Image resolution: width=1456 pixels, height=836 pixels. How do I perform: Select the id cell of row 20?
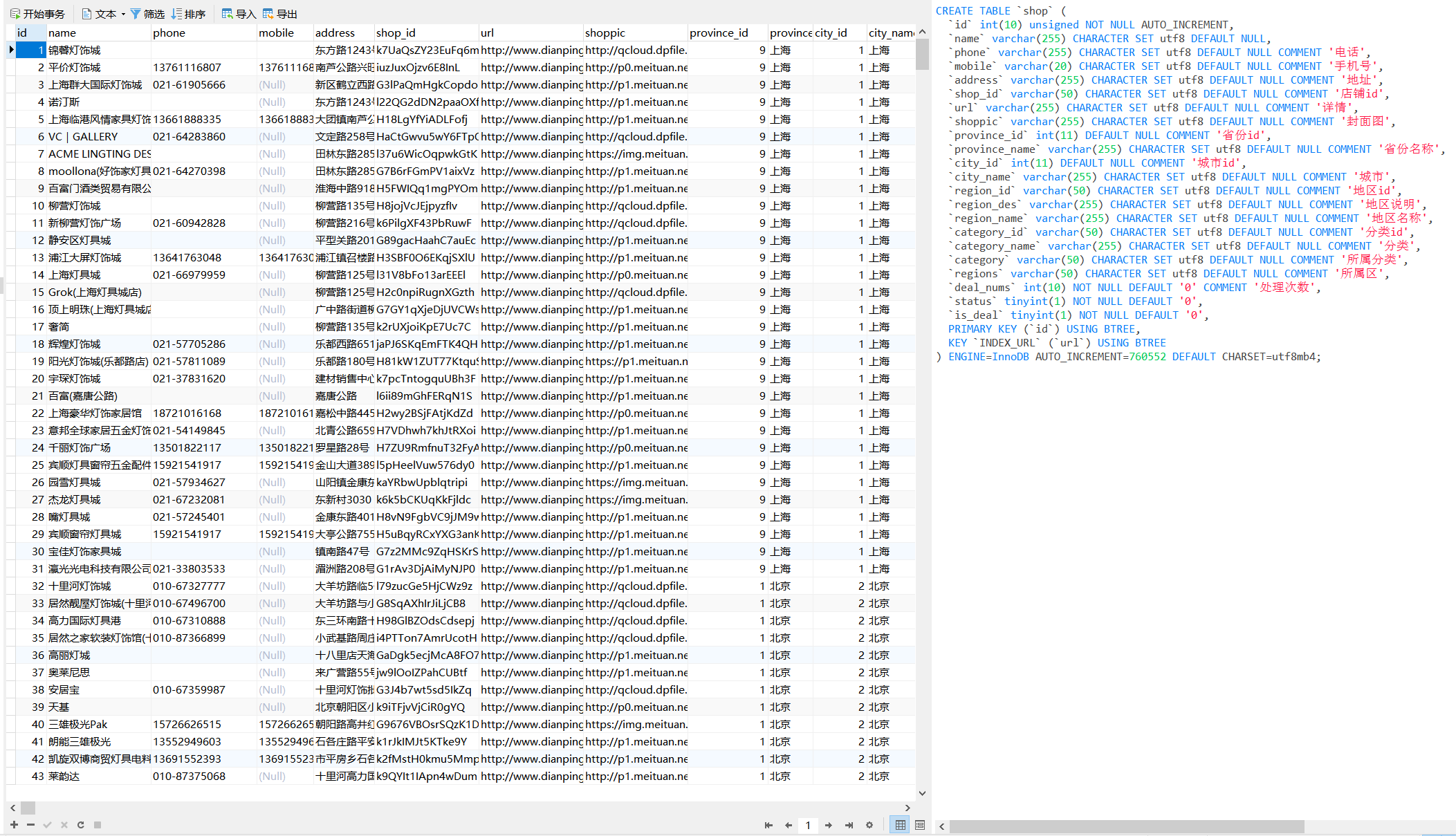point(30,378)
